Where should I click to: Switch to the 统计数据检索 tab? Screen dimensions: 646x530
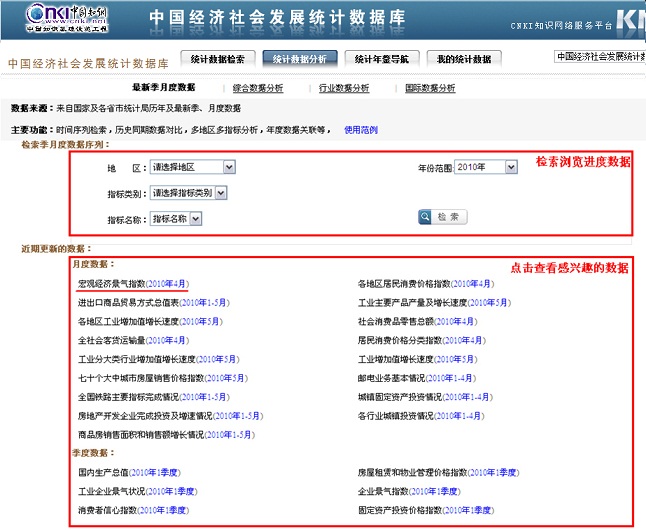tap(219, 59)
